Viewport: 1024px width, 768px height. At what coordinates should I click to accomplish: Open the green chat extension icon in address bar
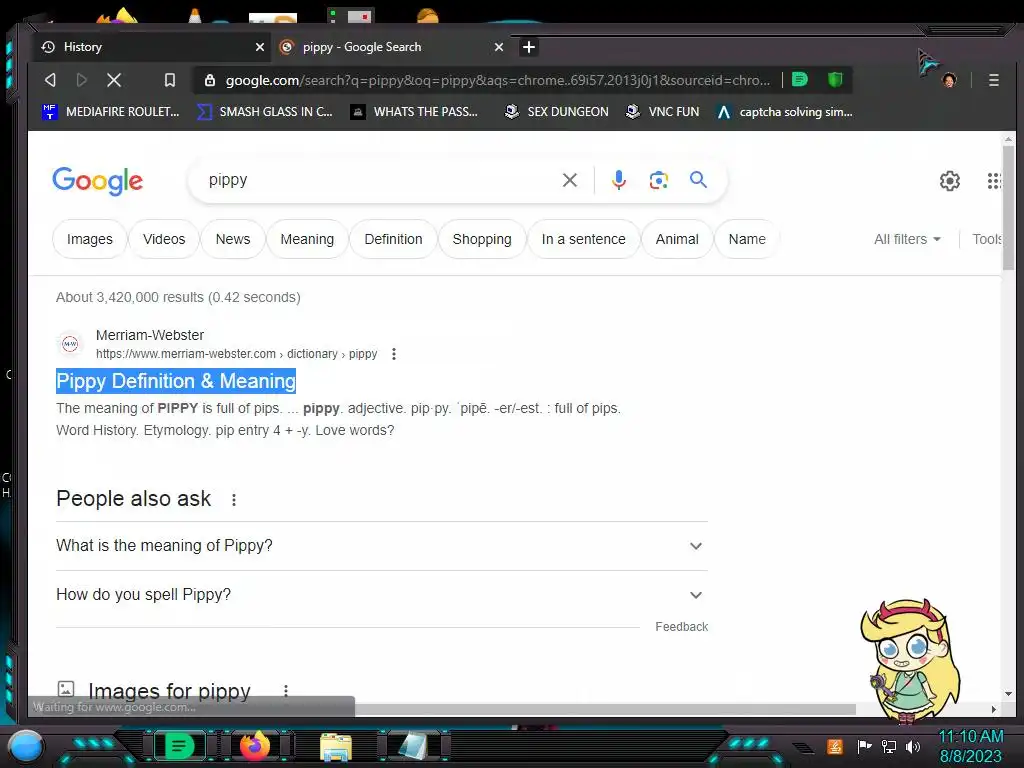[x=799, y=80]
